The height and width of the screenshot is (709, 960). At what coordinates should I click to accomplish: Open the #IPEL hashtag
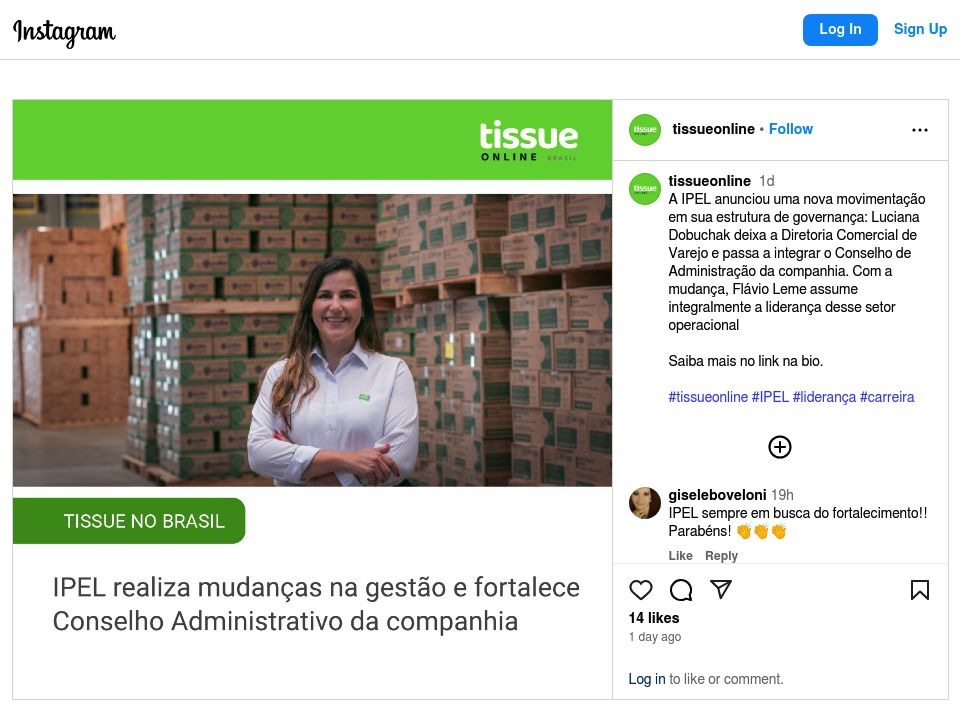click(x=770, y=397)
